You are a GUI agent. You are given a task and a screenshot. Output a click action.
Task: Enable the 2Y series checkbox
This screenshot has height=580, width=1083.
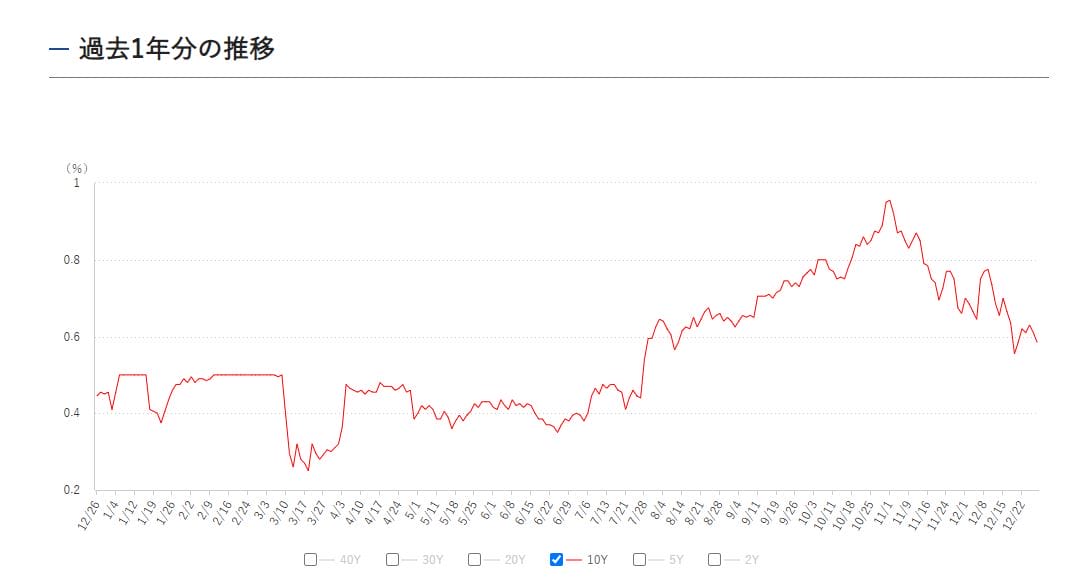(714, 559)
